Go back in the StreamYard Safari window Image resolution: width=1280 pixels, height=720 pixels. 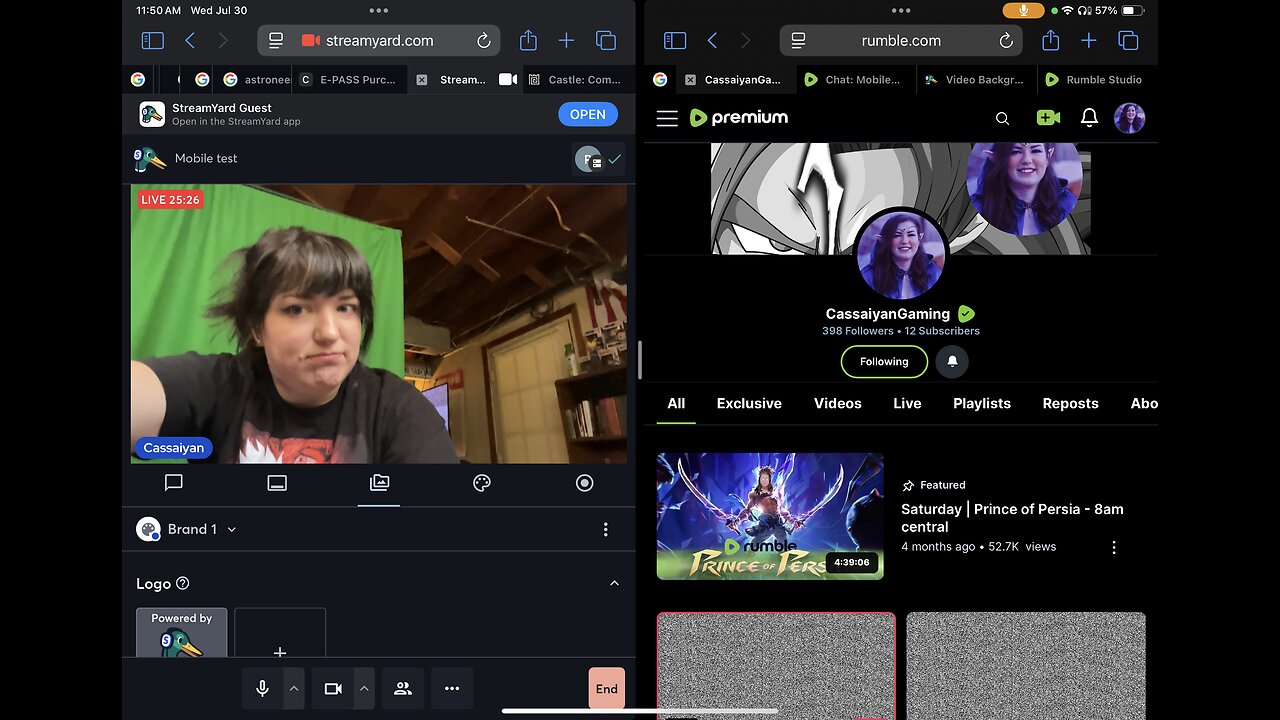tap(190, 41)
